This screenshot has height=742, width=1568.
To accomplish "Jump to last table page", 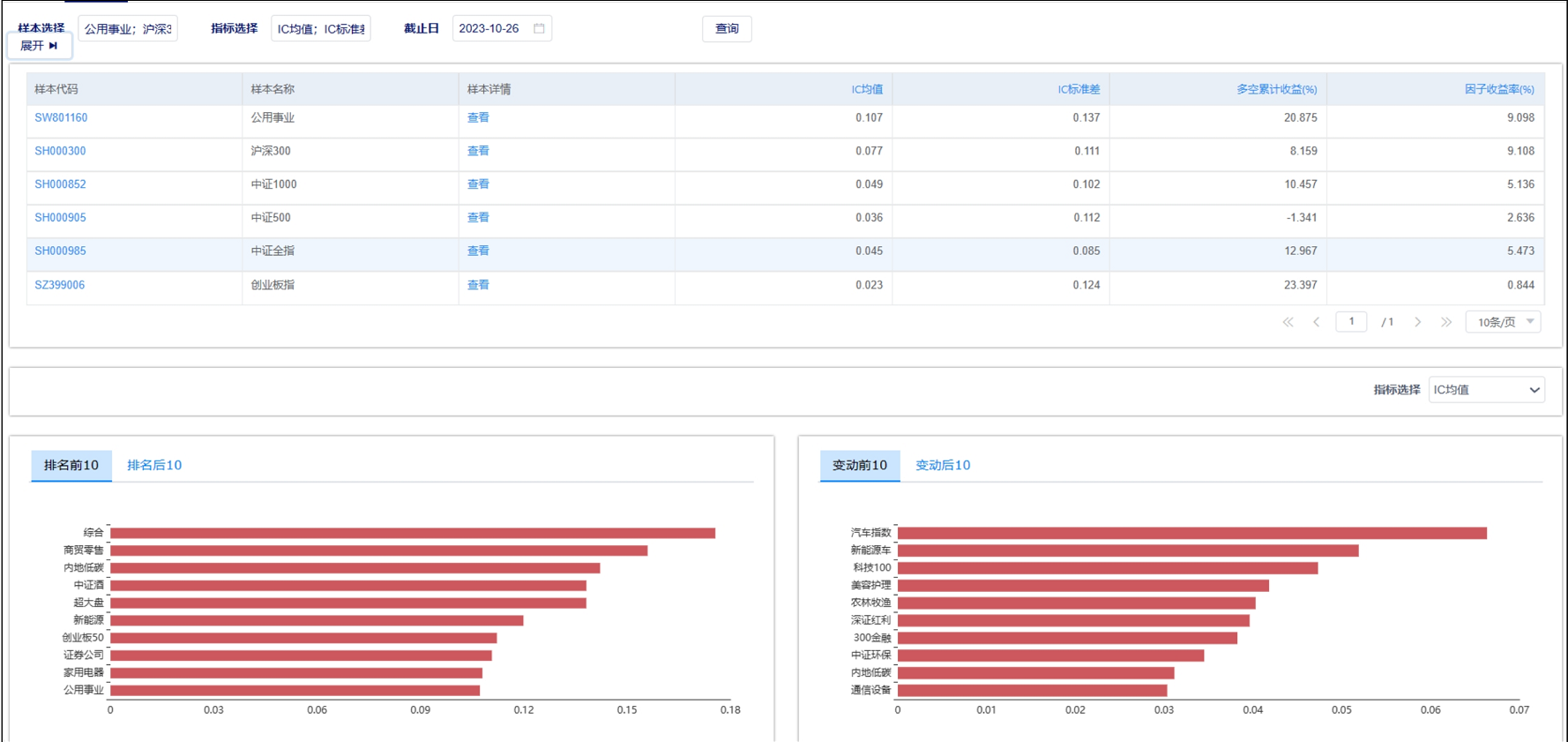I will [x=1446, y=322].
